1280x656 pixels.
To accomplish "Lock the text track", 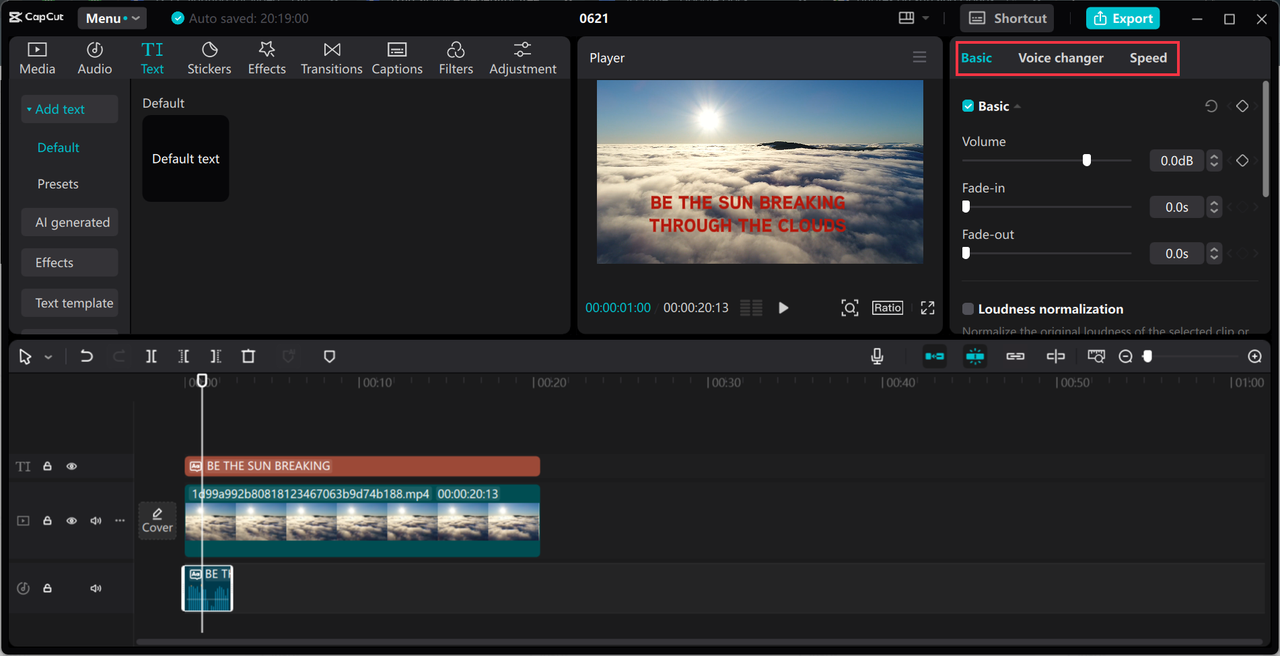I will click(x=47, y=466).
